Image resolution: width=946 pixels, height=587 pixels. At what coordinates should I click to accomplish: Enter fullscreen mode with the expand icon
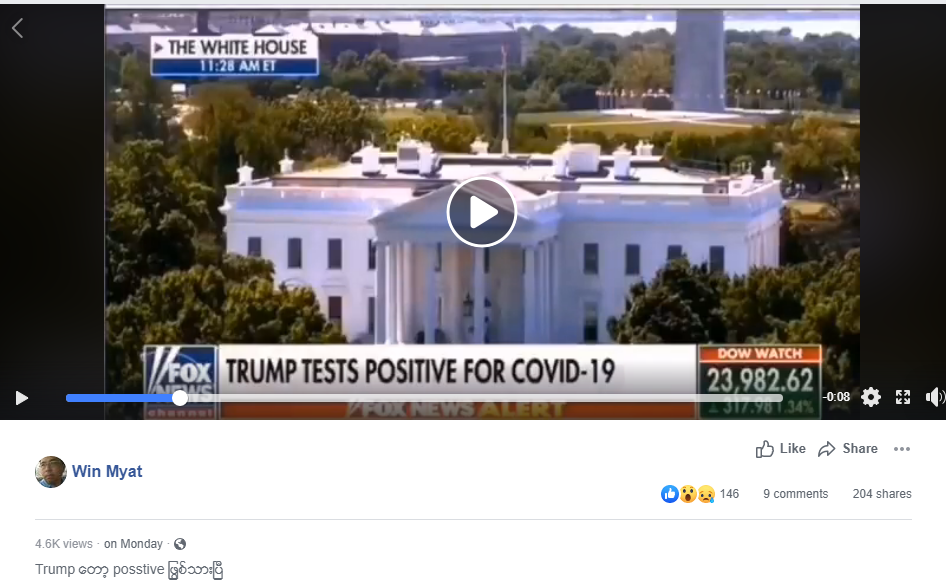click(x=903, y=397)
